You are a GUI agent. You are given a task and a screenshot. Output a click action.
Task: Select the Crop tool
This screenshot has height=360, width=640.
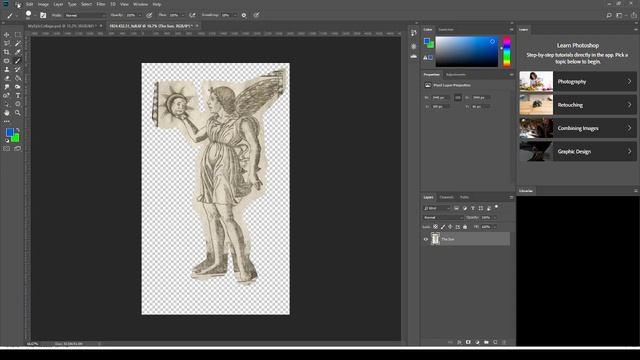coord(7,52)
